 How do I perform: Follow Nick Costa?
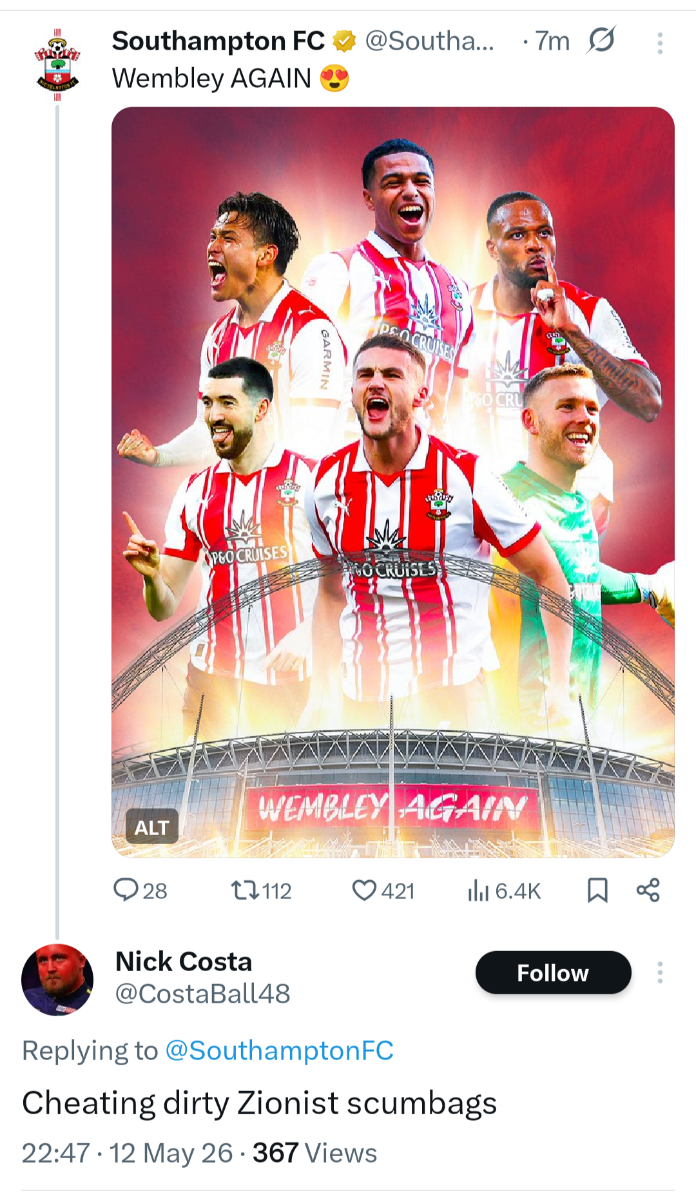pos(553,973)
